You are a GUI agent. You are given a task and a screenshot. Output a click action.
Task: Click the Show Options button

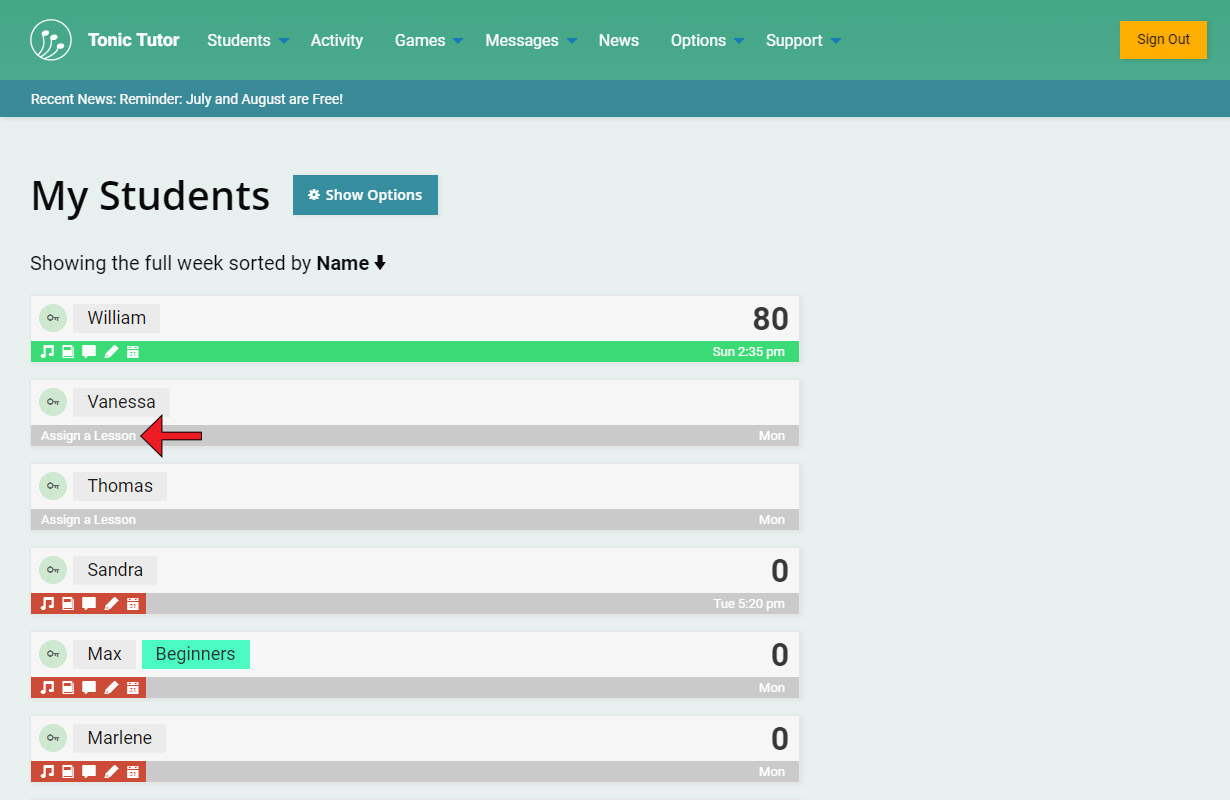(x=365, y=195)
